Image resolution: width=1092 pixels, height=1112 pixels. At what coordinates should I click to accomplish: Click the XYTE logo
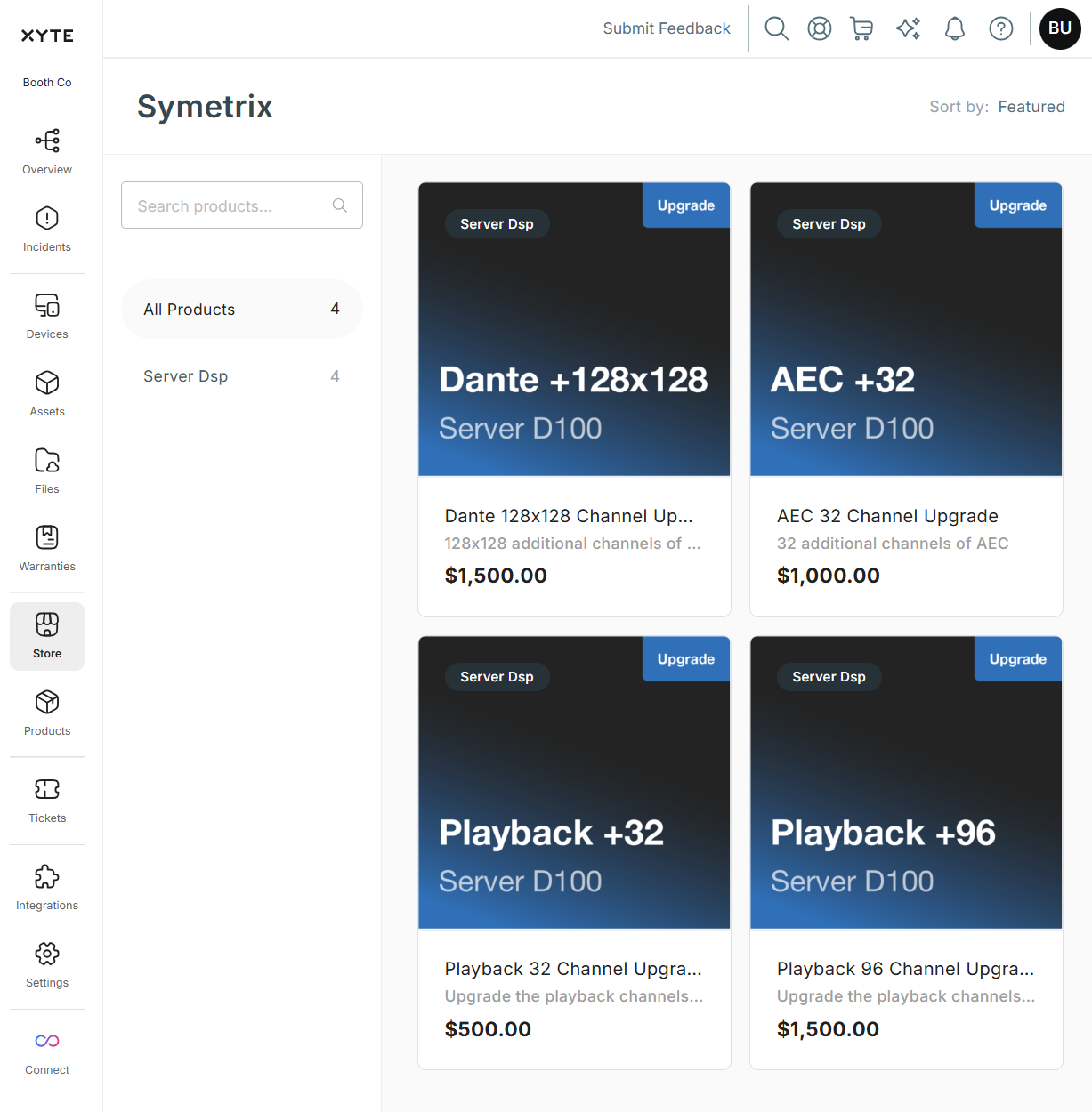[47, 36]
